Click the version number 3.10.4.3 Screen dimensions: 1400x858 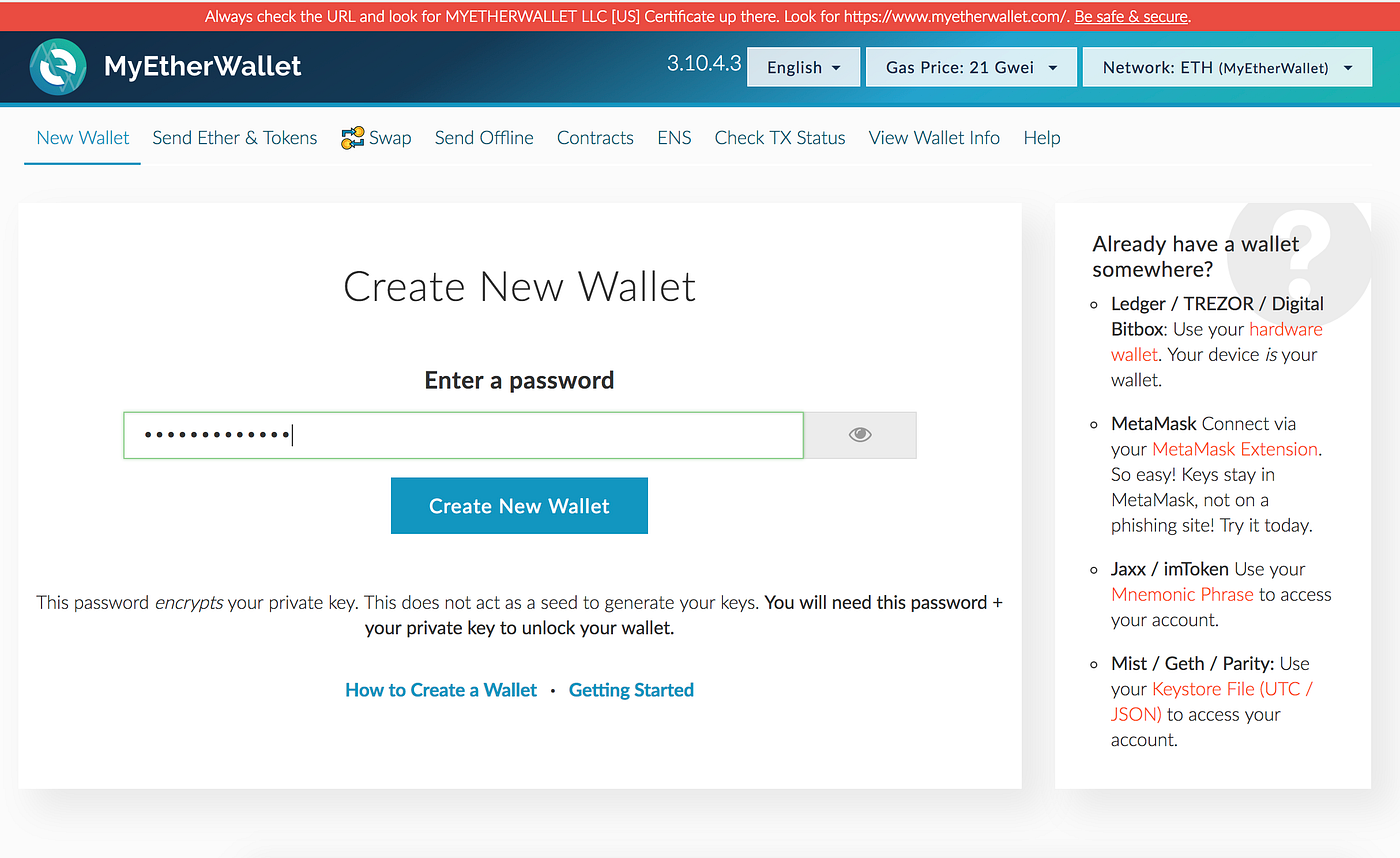(x=704, y=64)
